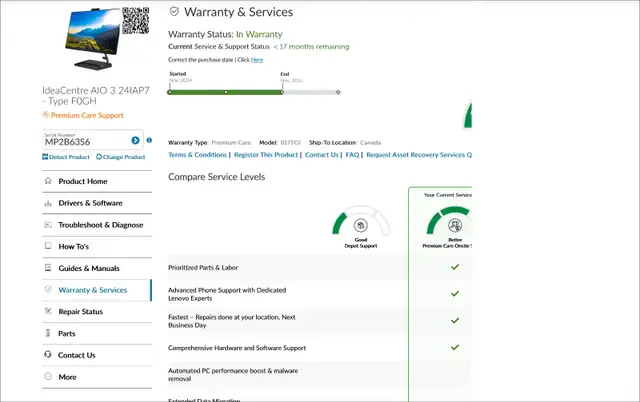Open Product Home in the sidebar

pos(97,181)
